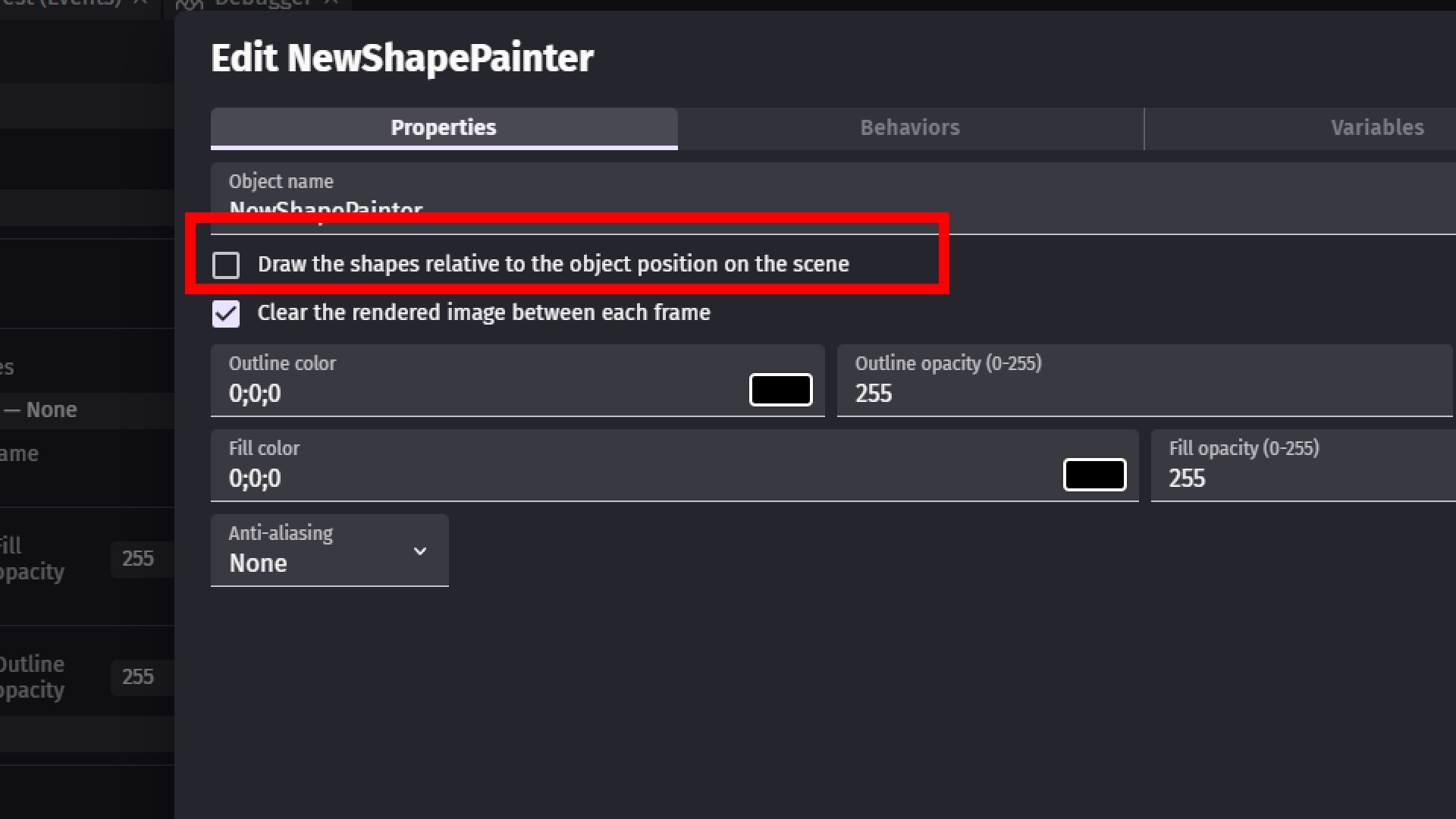Open the Fill color swatch picker
The width and height of the screenshot is (1456, 819).
click(1094, 475)
